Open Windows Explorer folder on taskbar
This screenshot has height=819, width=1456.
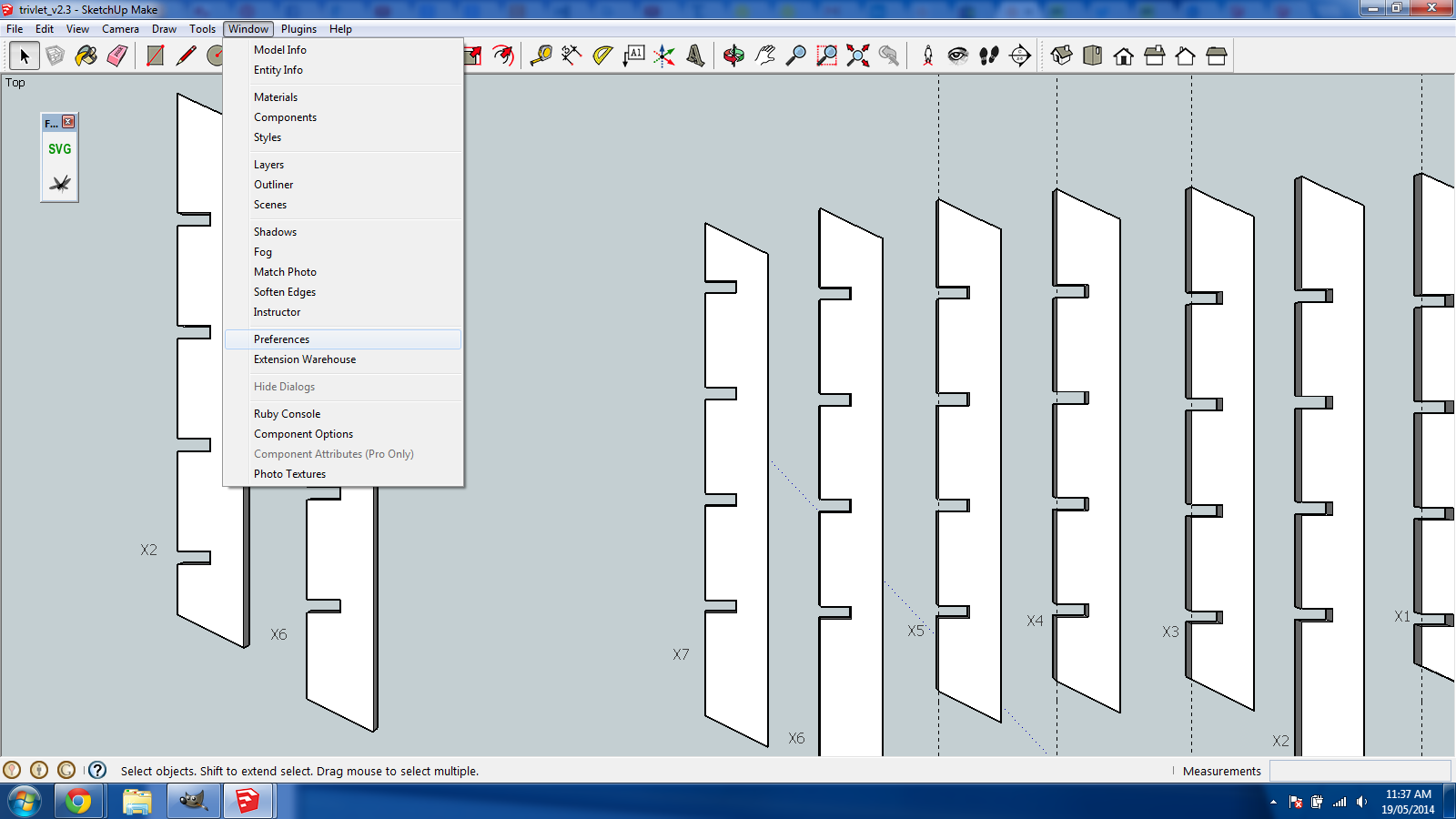136,801
